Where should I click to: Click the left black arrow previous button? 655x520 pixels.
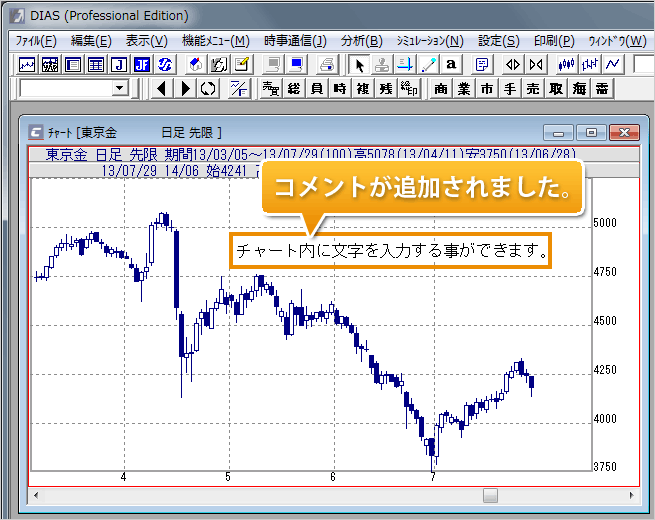[163, 89]
